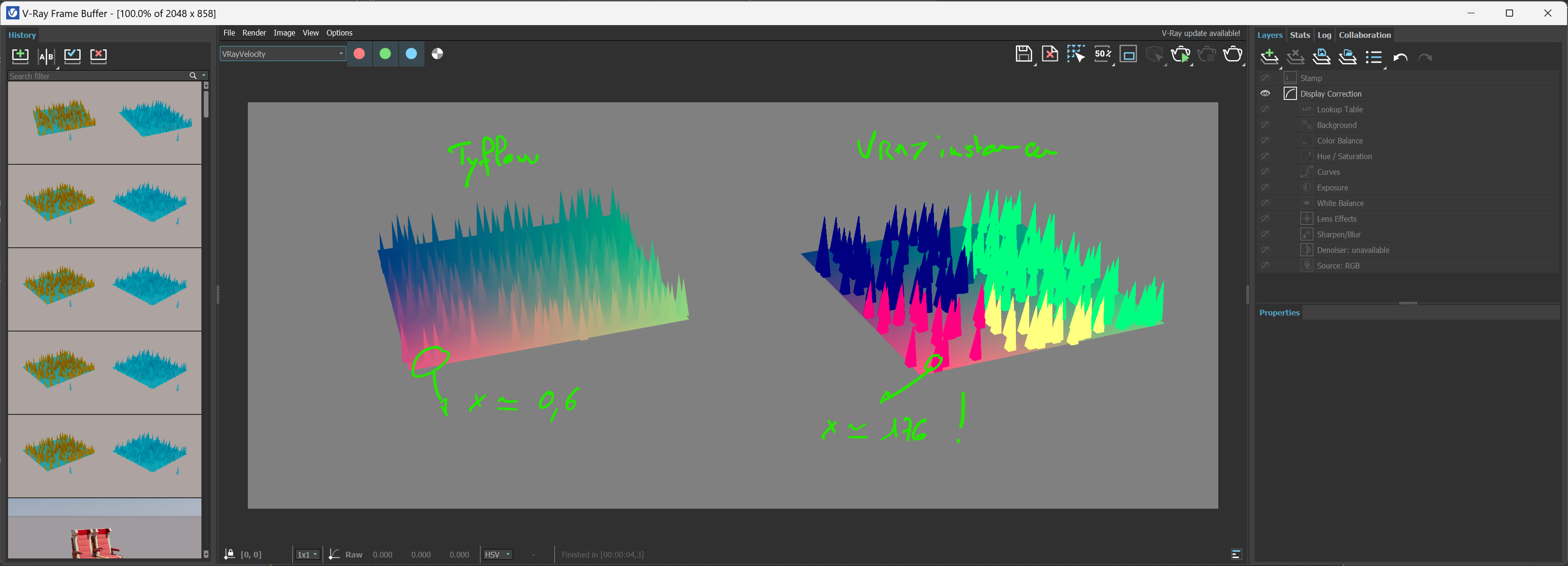The width and height of the screenshot is (1568, 566).
Task: Clear the image with red X icon
Action: 1050,54
